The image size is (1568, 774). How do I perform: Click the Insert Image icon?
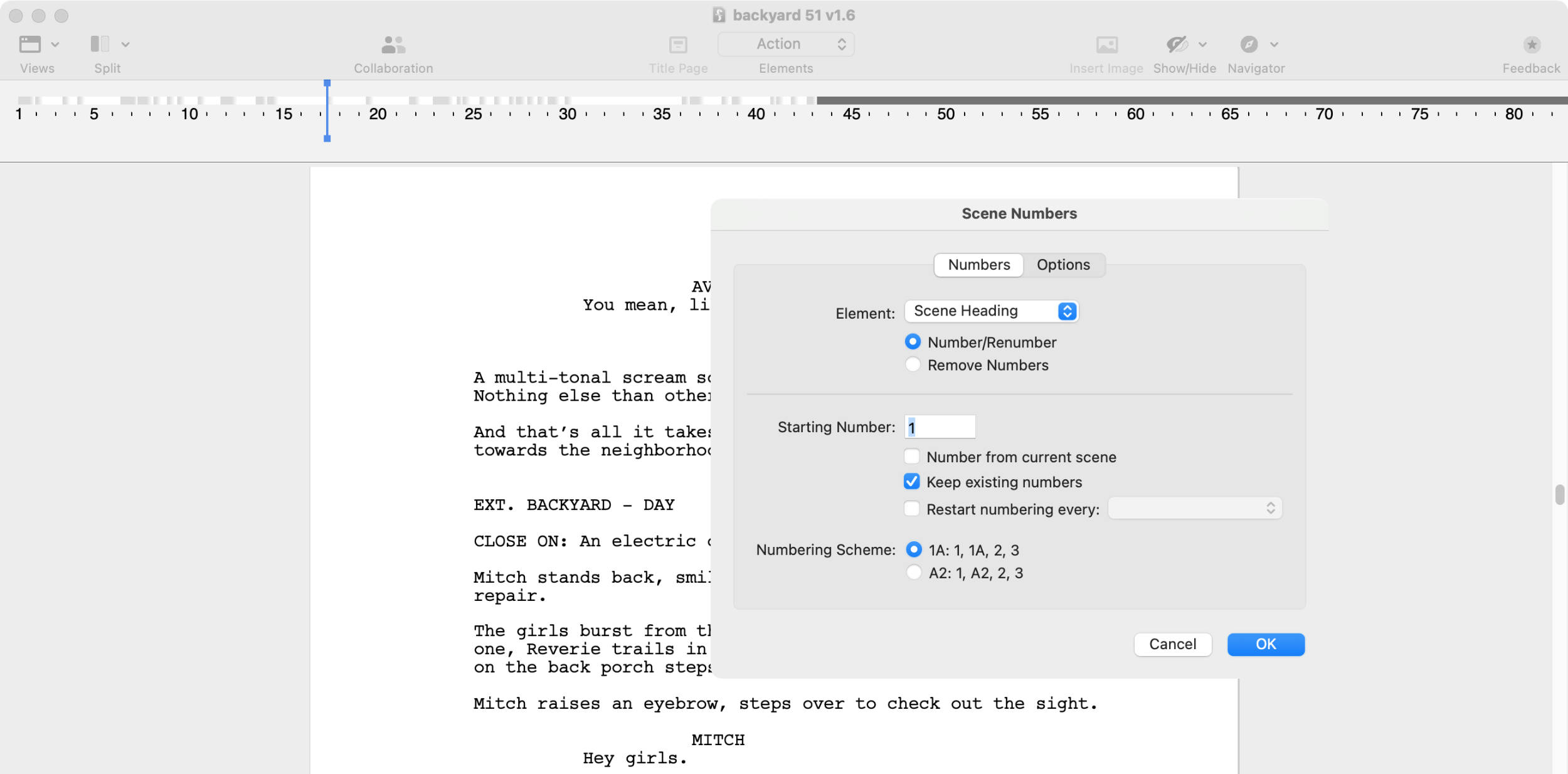[x=1107, y=45]
